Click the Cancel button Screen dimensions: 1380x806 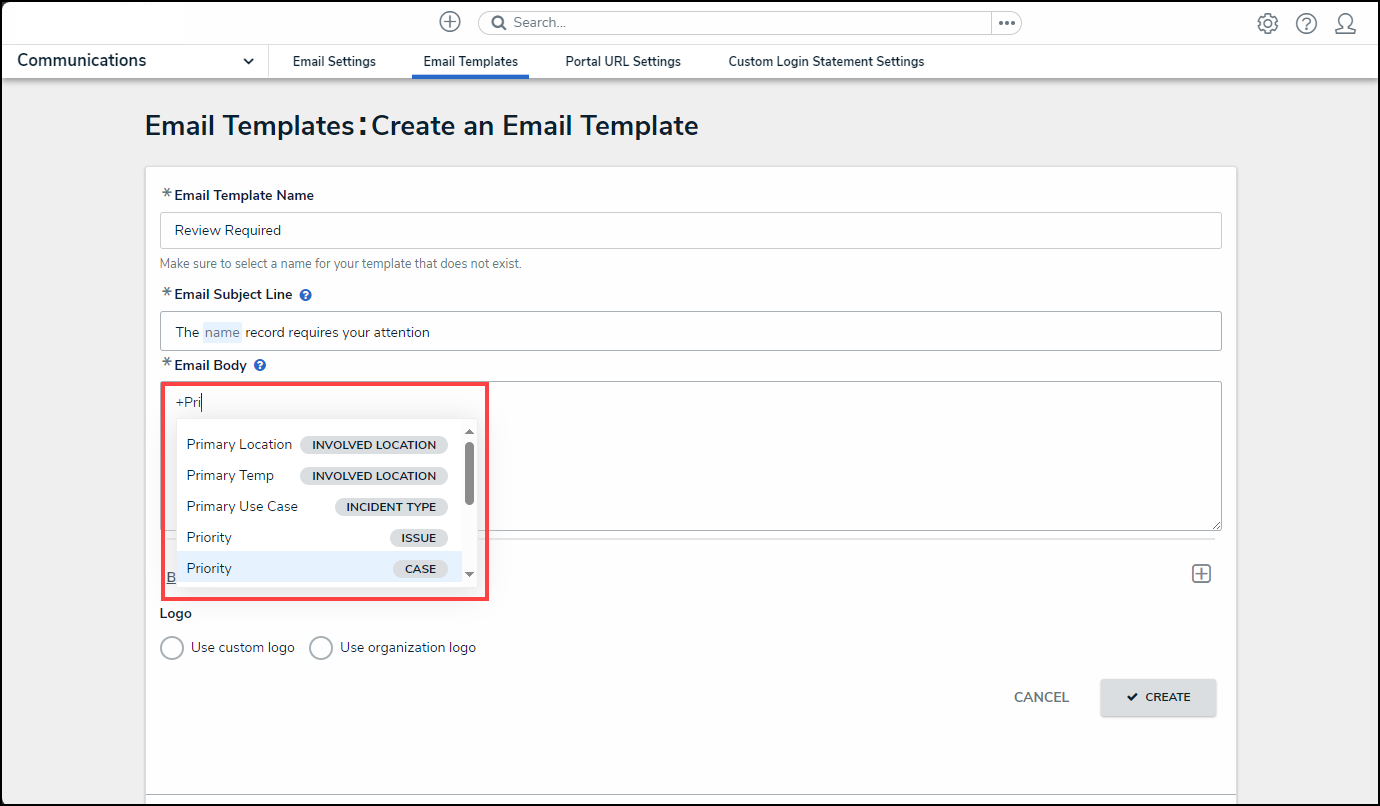tap(1041, 697)
